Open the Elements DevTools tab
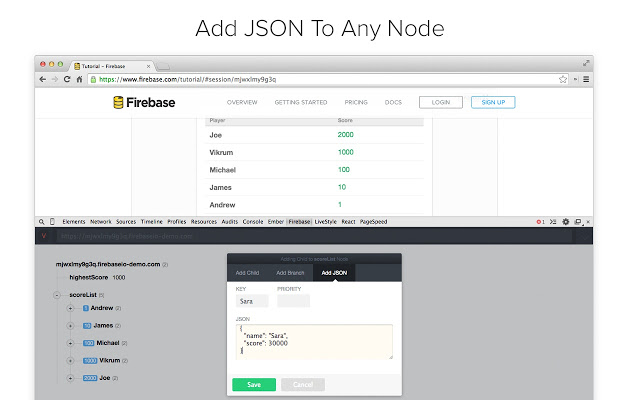Image resolution: width=640 pixels, height=400 pixels. [x=74, y=222]
